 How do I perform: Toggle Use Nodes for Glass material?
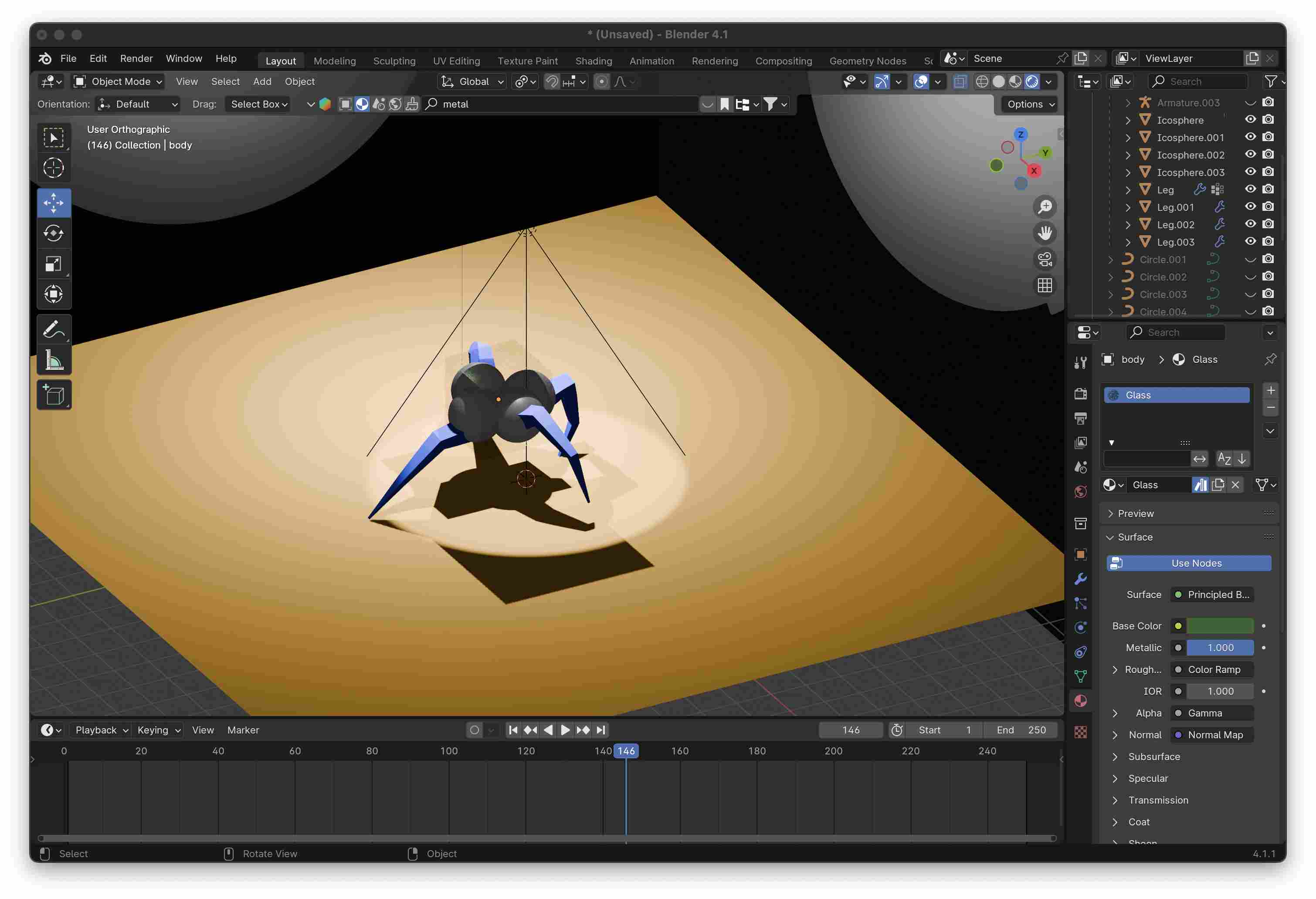click(x=1189, y=563)
